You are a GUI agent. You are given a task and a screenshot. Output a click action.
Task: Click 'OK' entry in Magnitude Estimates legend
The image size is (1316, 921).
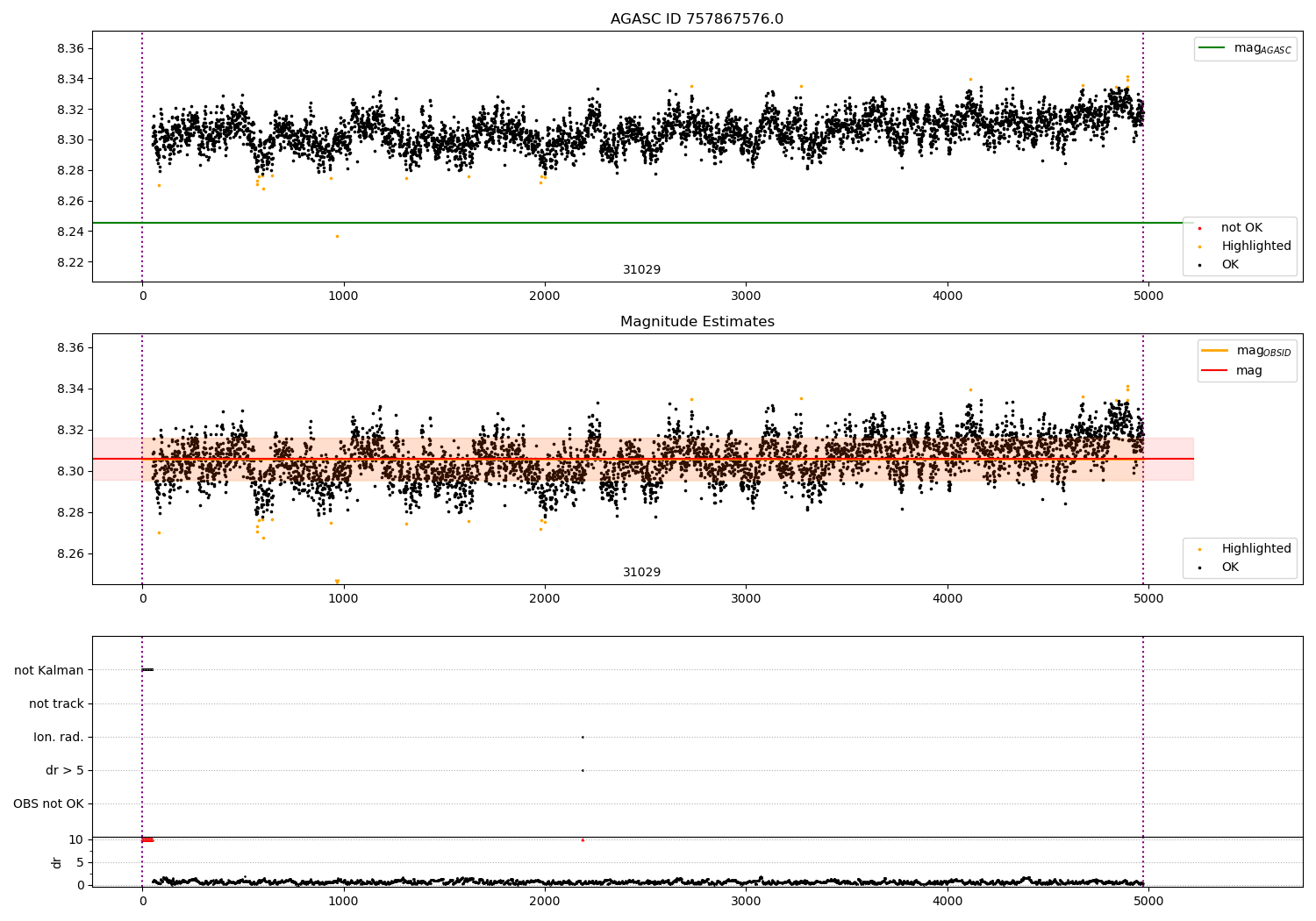(x=1230, y=568)
